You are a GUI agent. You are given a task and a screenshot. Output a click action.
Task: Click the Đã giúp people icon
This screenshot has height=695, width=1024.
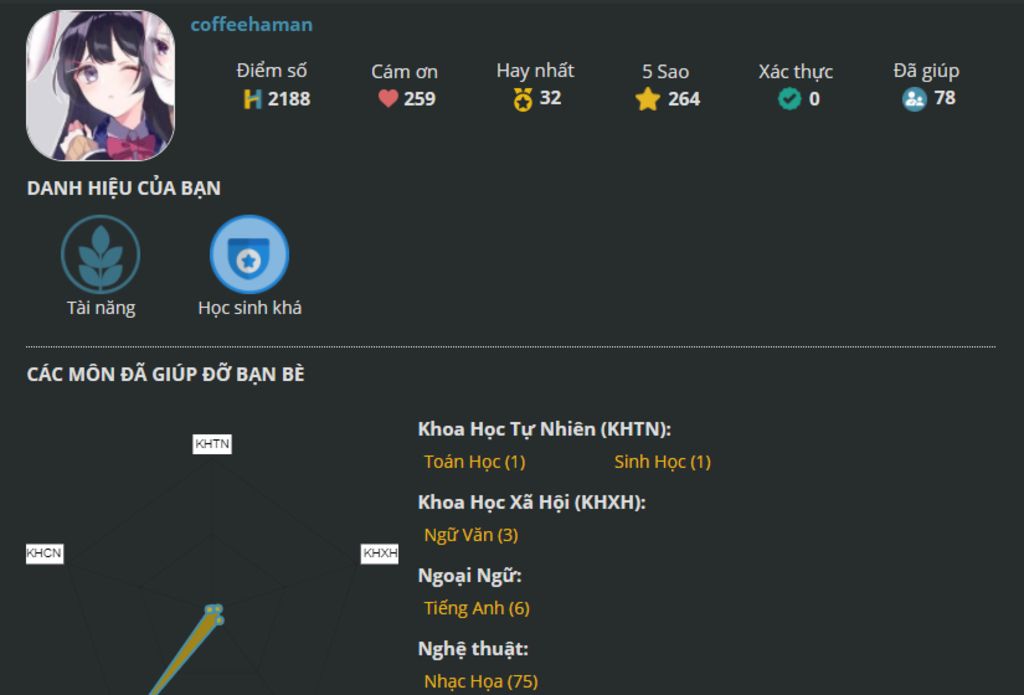(x=914, y=99)
